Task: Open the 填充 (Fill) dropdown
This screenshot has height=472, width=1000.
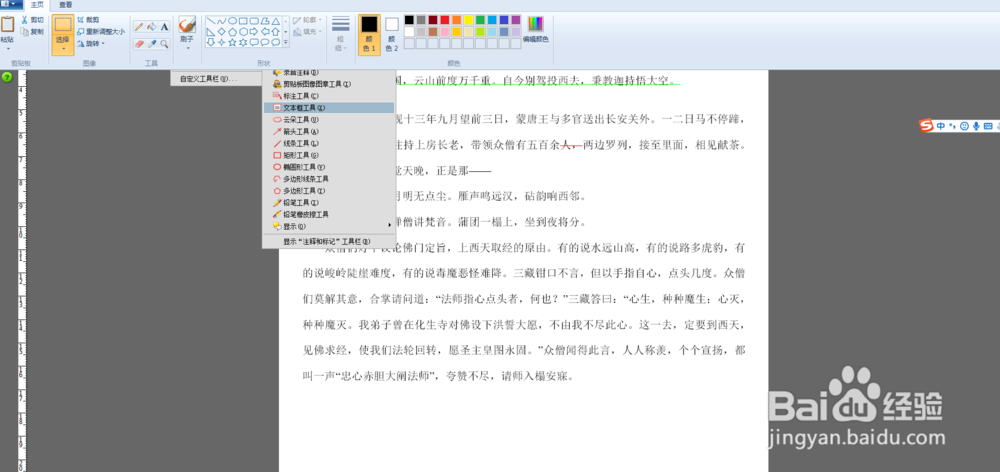Action: pos(308,31)
